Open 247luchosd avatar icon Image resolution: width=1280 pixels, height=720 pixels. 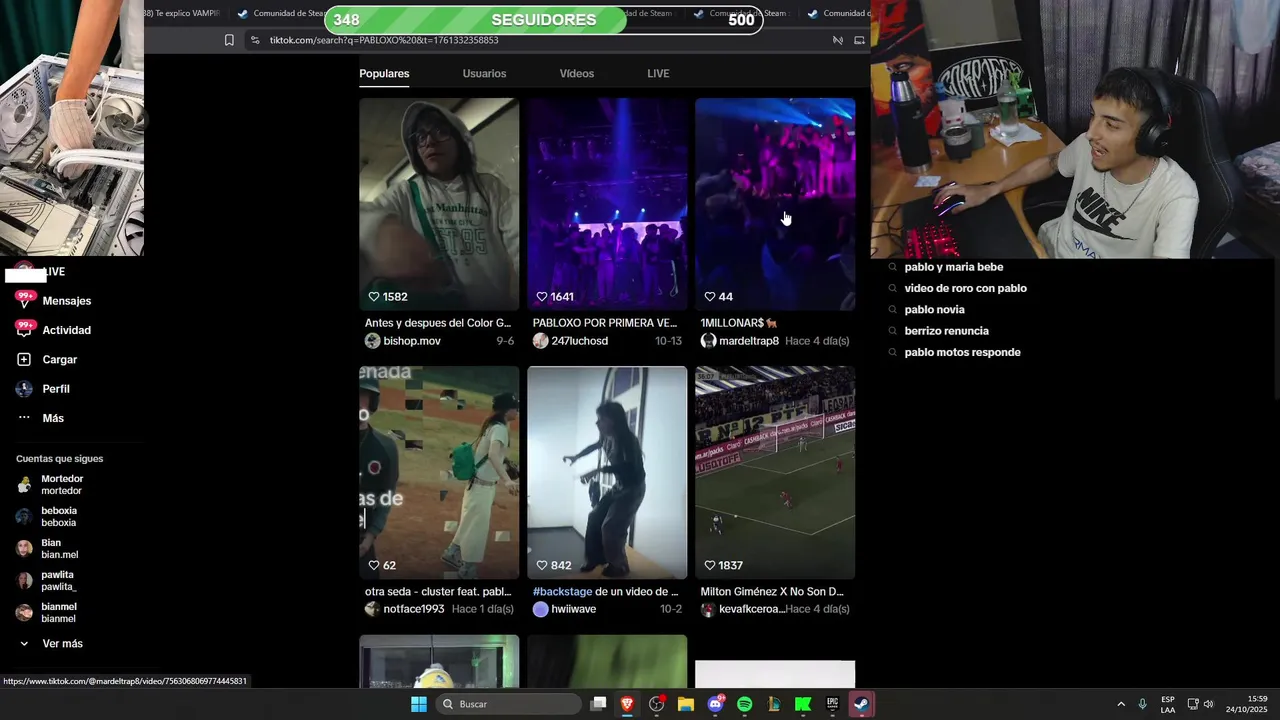click(x=540, y=341)
